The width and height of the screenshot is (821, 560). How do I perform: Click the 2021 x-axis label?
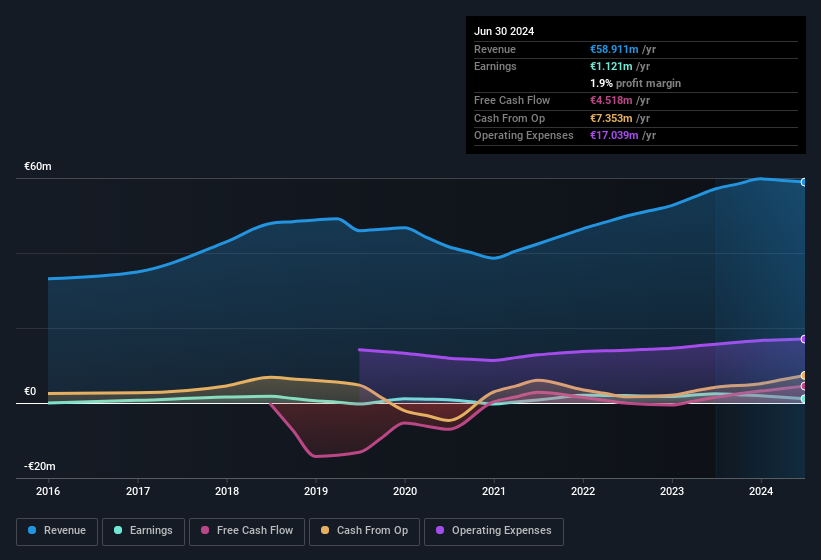click(494, 491)
